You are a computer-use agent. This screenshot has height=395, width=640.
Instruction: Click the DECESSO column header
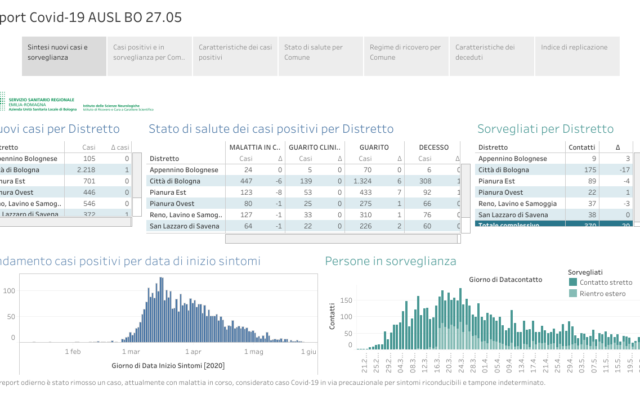[433, 147]
